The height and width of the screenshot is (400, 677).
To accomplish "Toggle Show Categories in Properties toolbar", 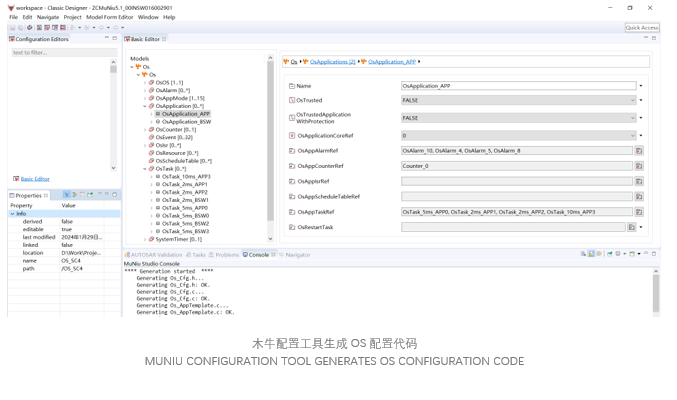I will [67, 195].
